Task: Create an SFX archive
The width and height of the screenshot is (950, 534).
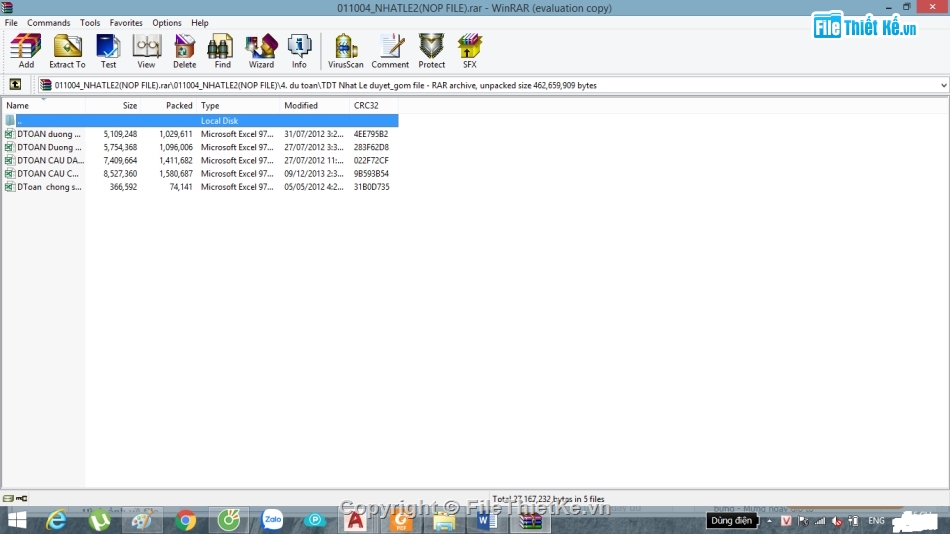Action: click(x=470, y=51)
